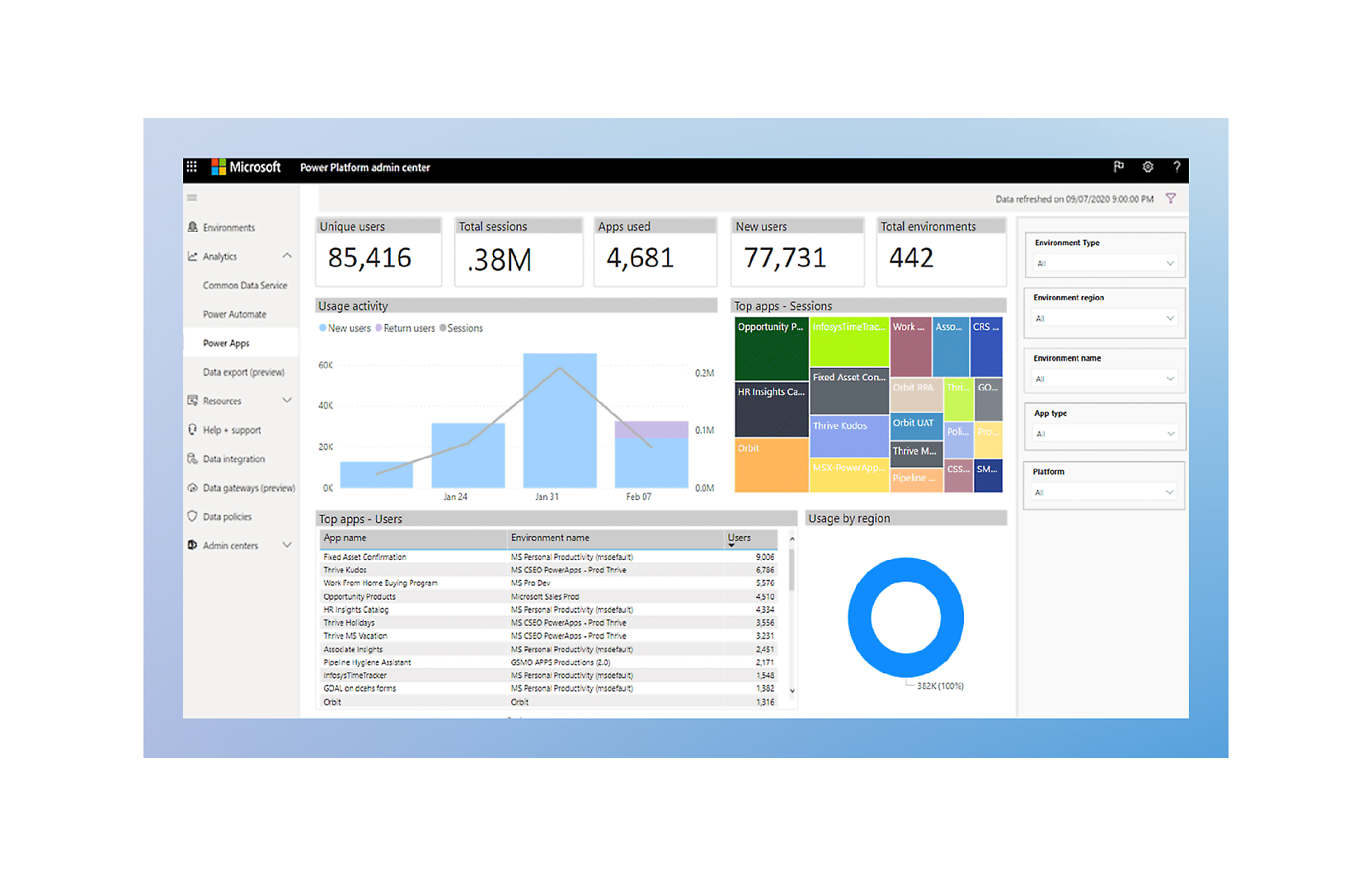
Task: Open Common Data Service analytics
Action: (245, 285)
